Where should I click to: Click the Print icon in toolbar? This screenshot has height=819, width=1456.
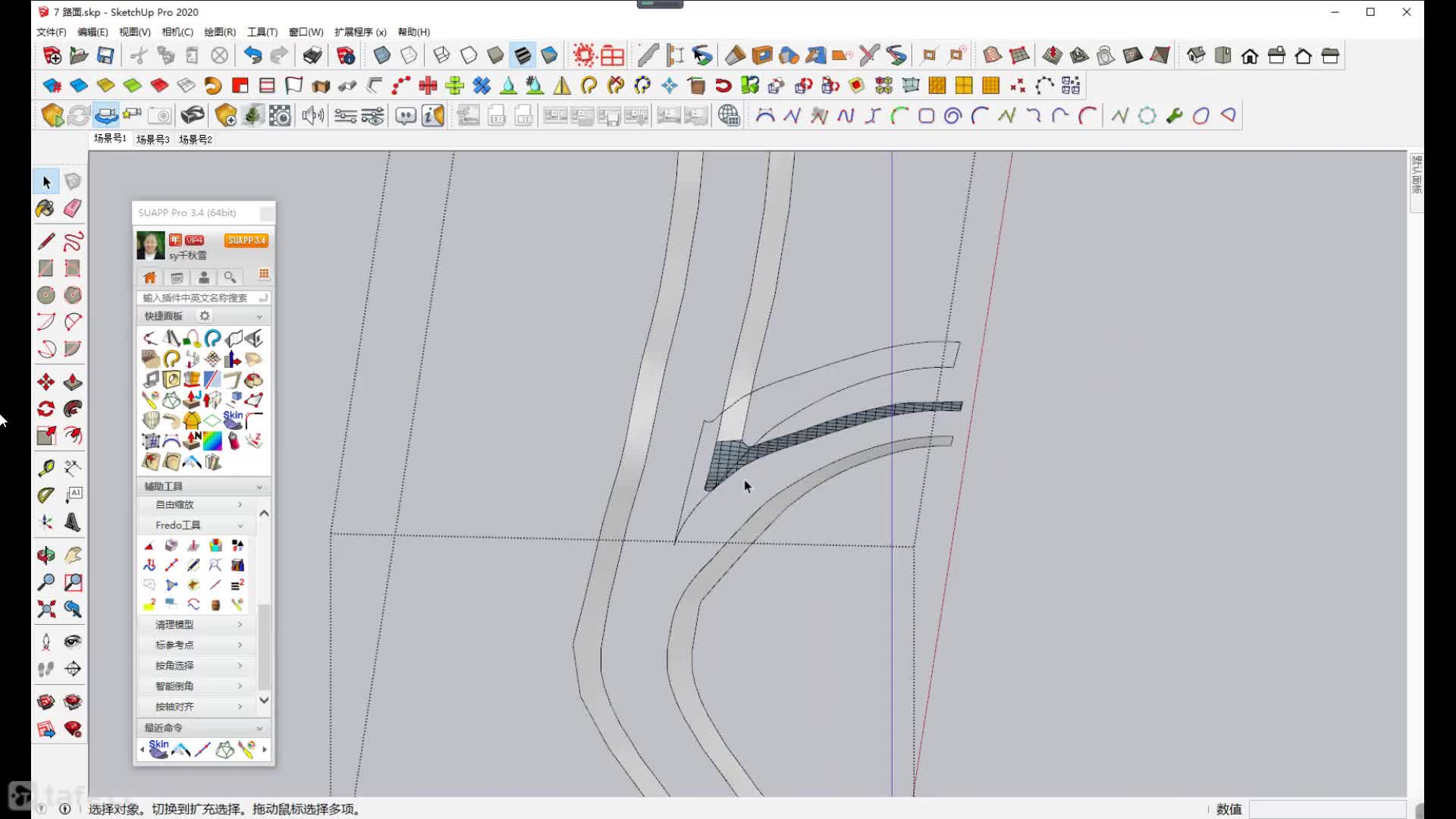point(312,55)
